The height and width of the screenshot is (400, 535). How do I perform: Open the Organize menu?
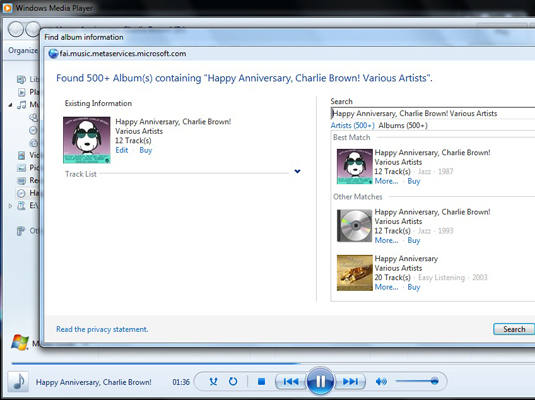(23, 51)
